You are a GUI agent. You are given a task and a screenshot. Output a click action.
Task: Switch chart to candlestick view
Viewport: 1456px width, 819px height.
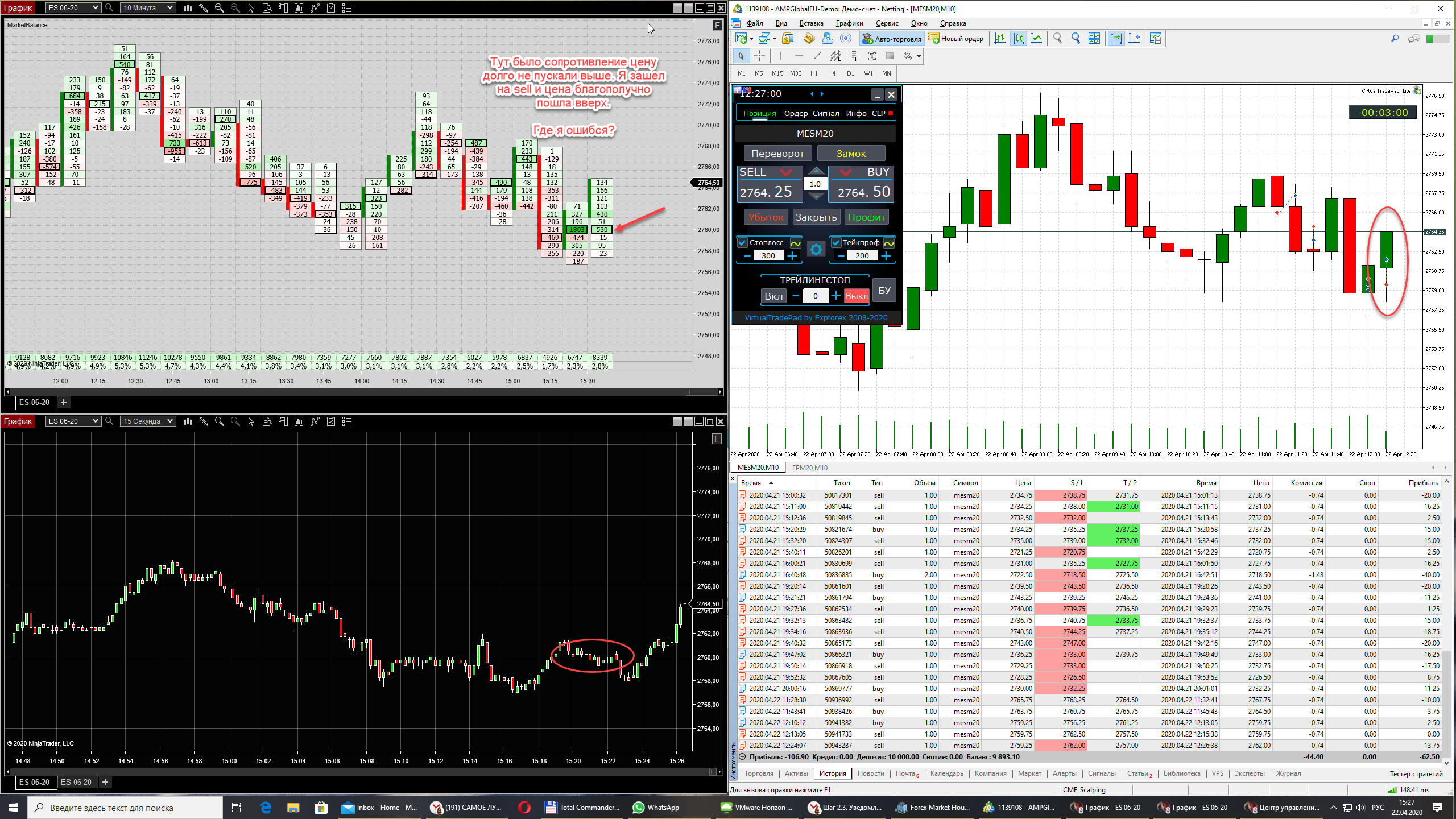point(1019,38)
